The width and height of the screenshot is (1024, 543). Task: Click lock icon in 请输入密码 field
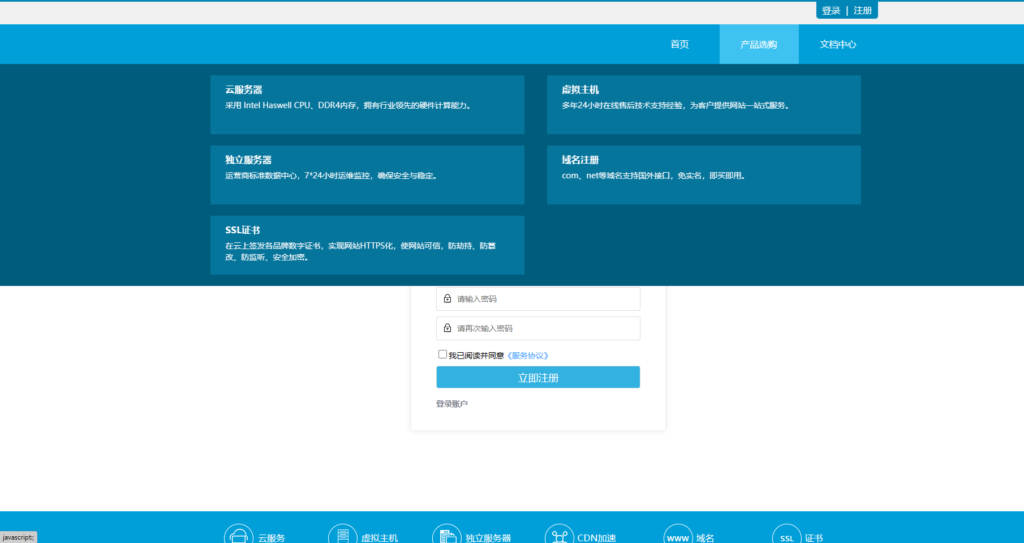point(447,299)
